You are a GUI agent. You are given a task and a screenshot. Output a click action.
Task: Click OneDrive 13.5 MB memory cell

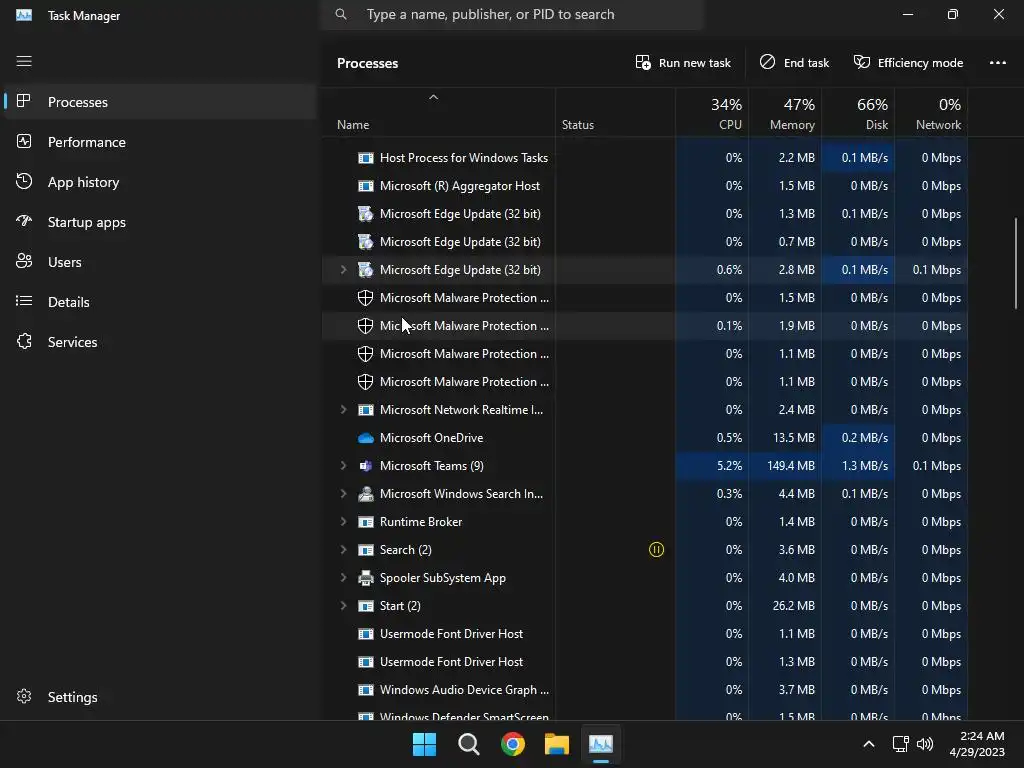pyautogui.click(x=785, y=438)
